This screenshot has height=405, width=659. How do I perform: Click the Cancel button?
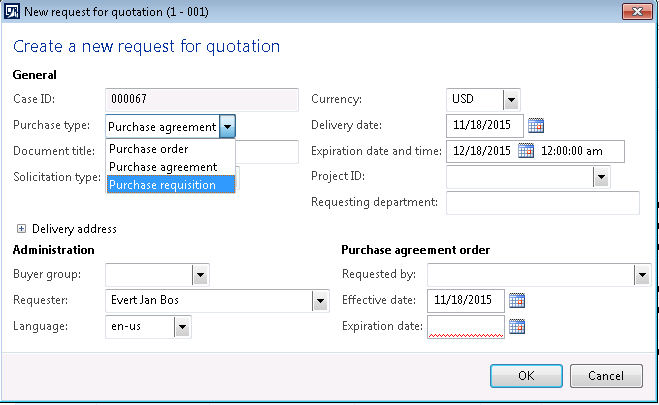pos(606,376)
